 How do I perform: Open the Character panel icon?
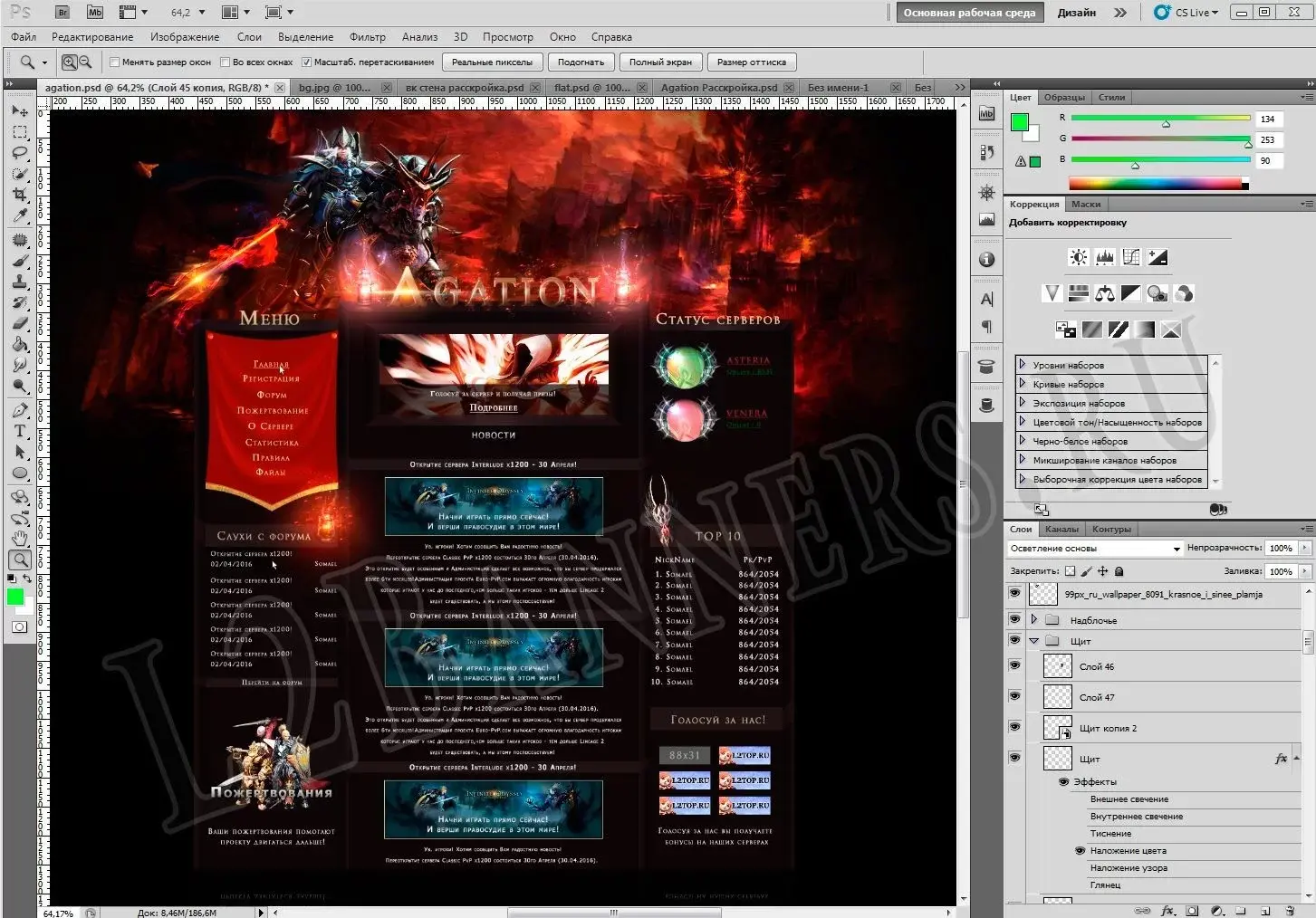987,300
